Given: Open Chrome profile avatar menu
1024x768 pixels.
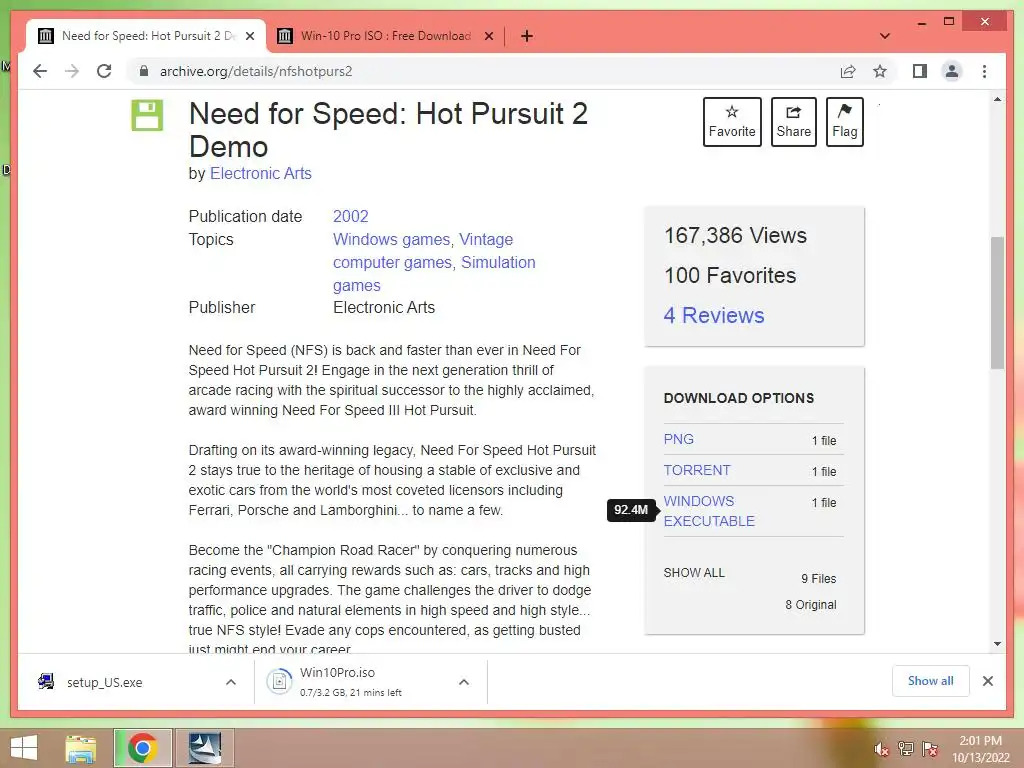Looking at the screenshot, I should click(952, 71).
